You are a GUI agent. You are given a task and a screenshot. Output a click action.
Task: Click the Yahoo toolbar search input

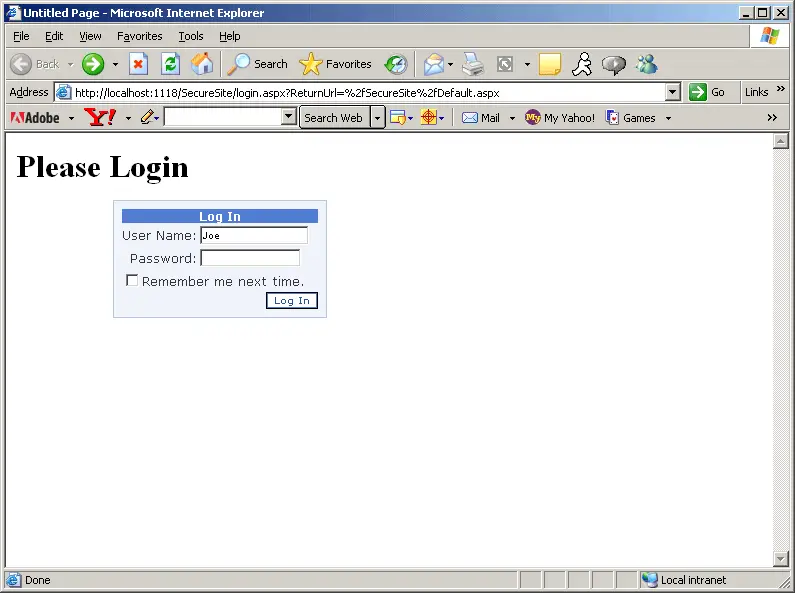tap(223, 117)
